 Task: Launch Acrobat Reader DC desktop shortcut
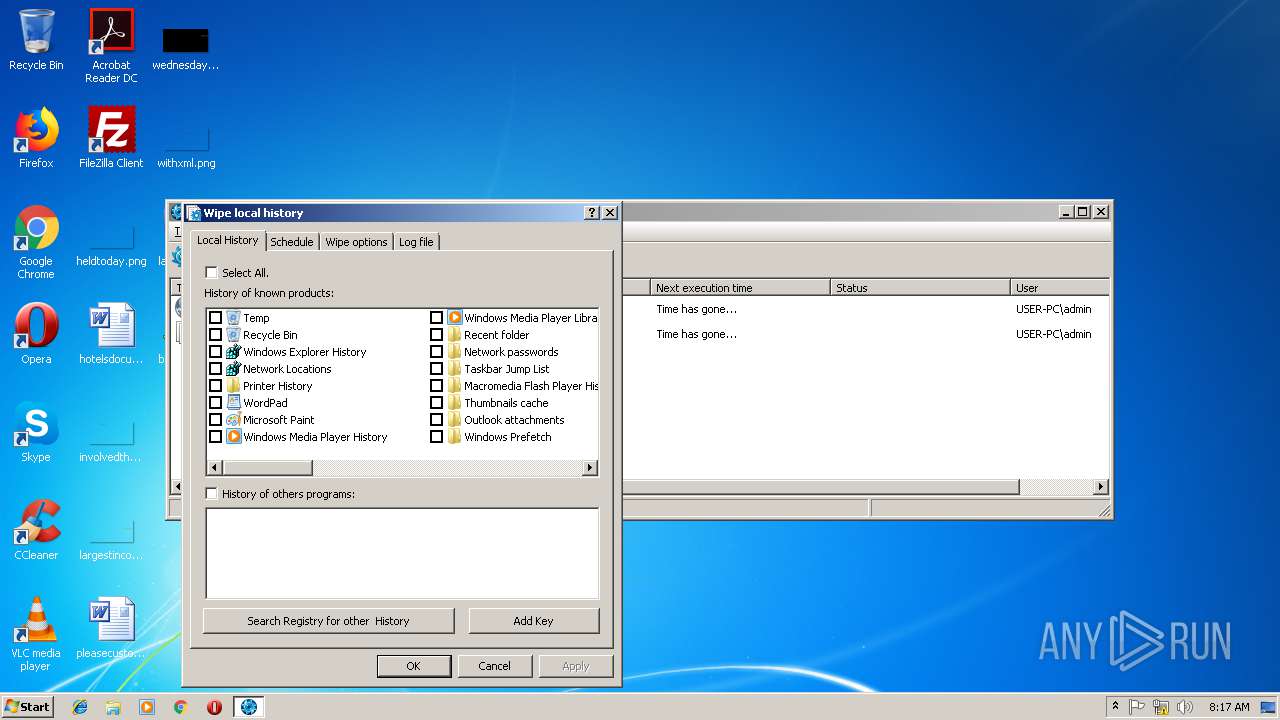(x=111, y=45)
